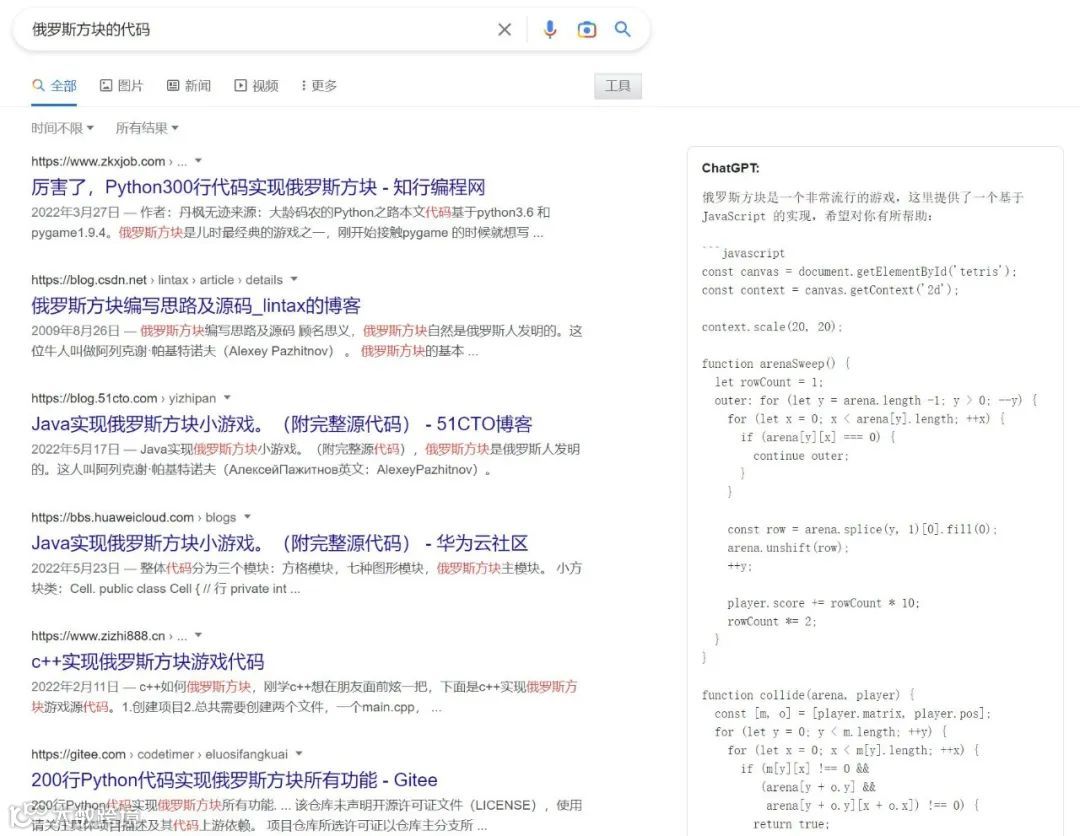1080x836 pixels.
Task: Submit search with magnifying glass icon
Action: coord(623,29)
